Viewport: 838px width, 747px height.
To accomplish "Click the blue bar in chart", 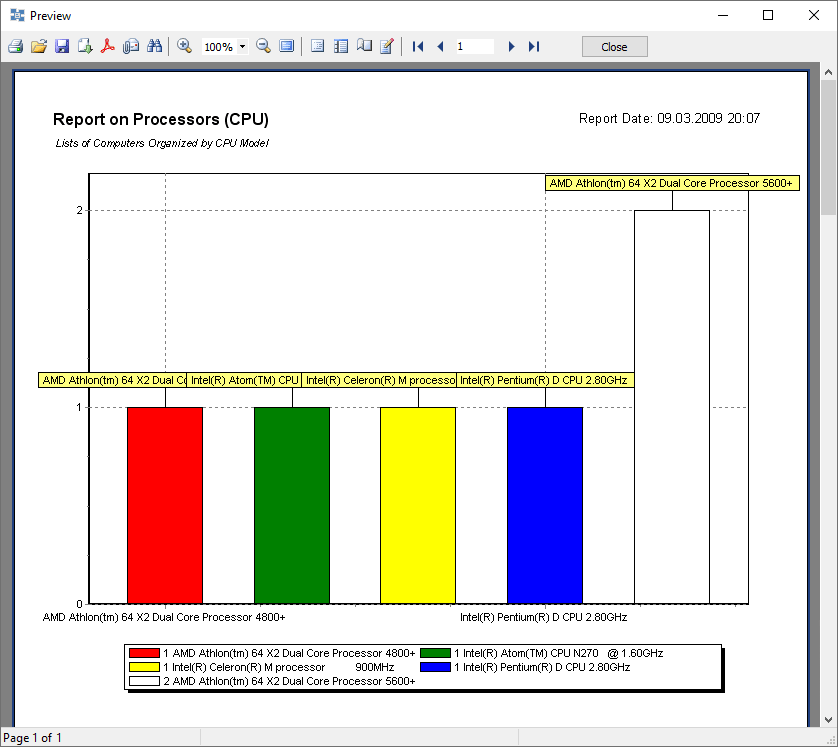I will pos(545,505).
